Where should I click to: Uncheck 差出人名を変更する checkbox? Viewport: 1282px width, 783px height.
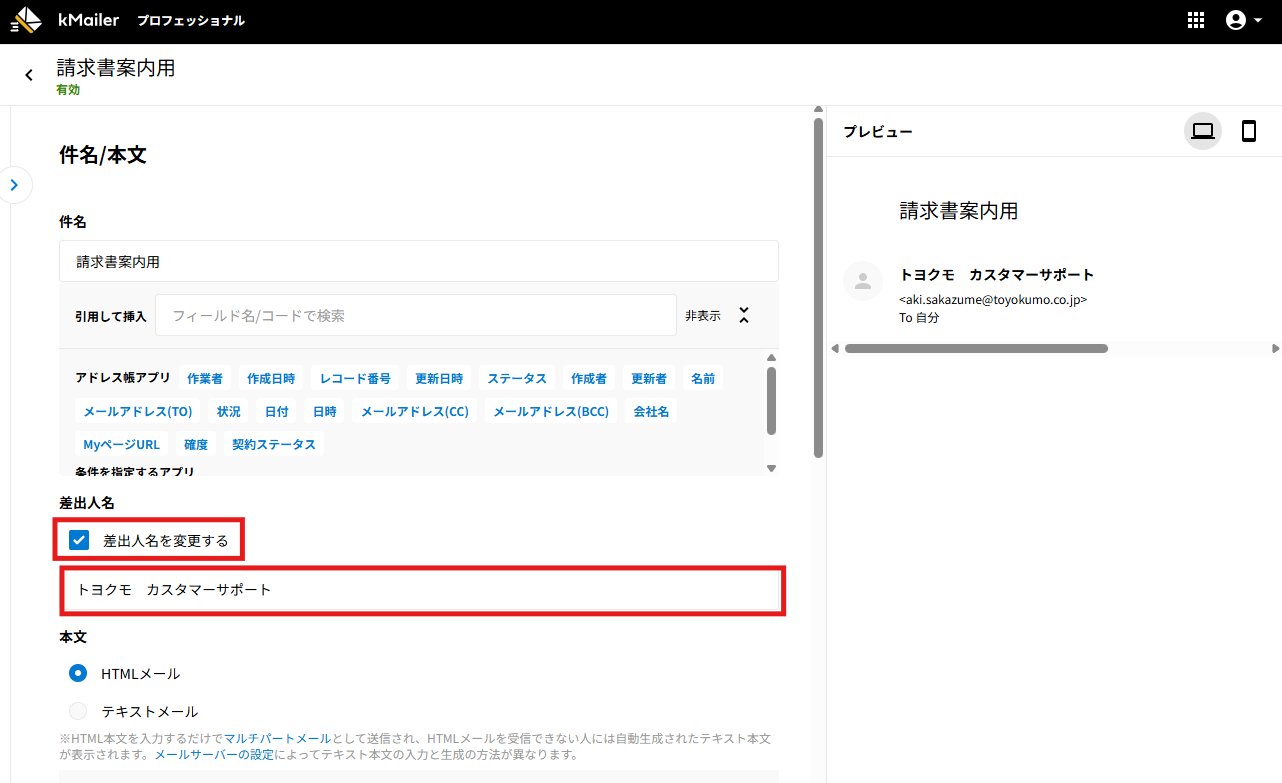(79, 541)
